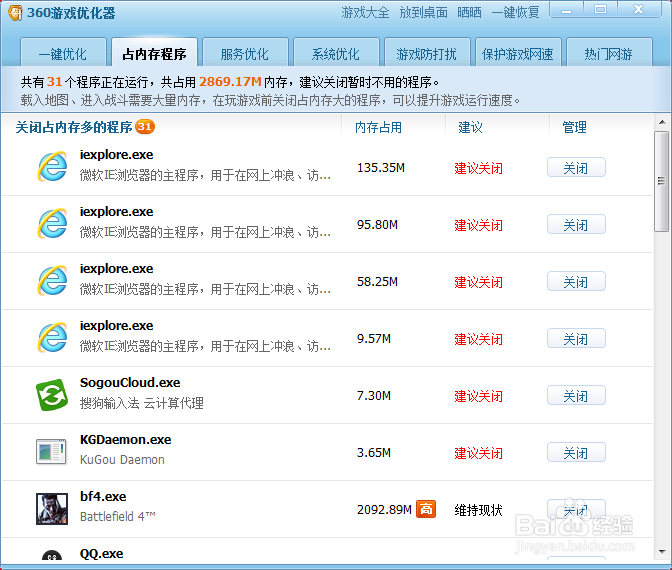Click the 放到桌面 link
This screenshot has height=570, width=672.
point(423,12)
